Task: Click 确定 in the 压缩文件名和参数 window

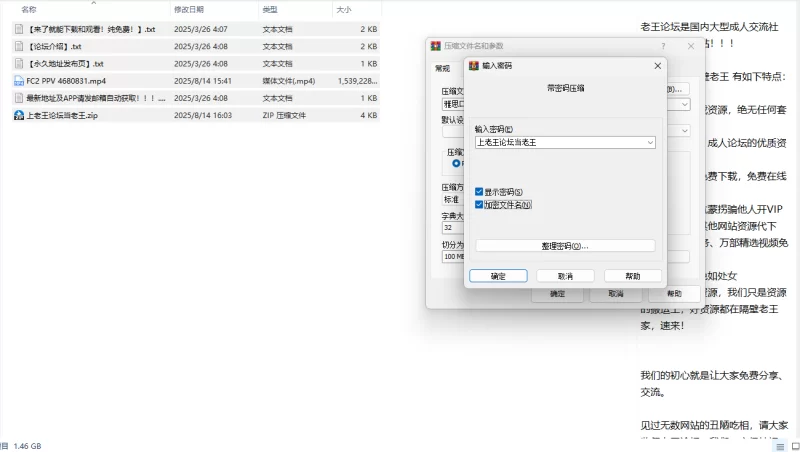Action: coord(557,294)
